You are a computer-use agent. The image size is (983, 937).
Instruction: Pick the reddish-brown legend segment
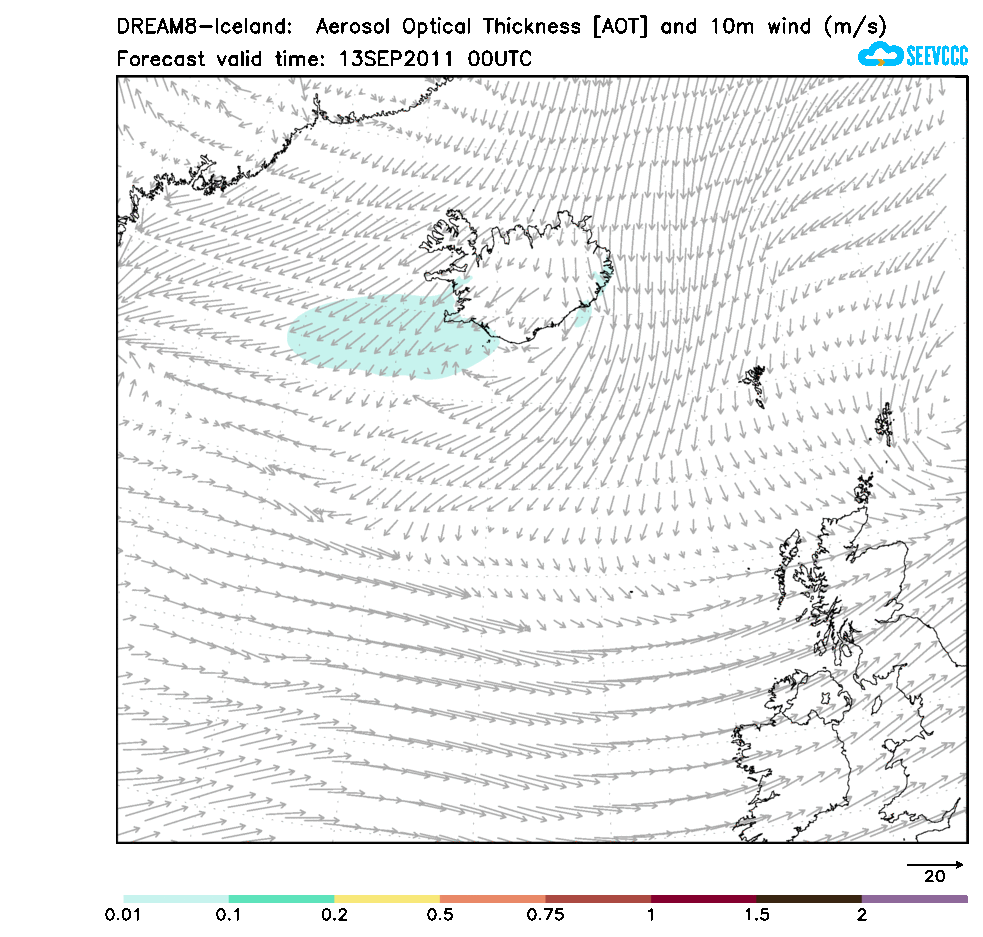pyautogui.click(x=598, y=899)
